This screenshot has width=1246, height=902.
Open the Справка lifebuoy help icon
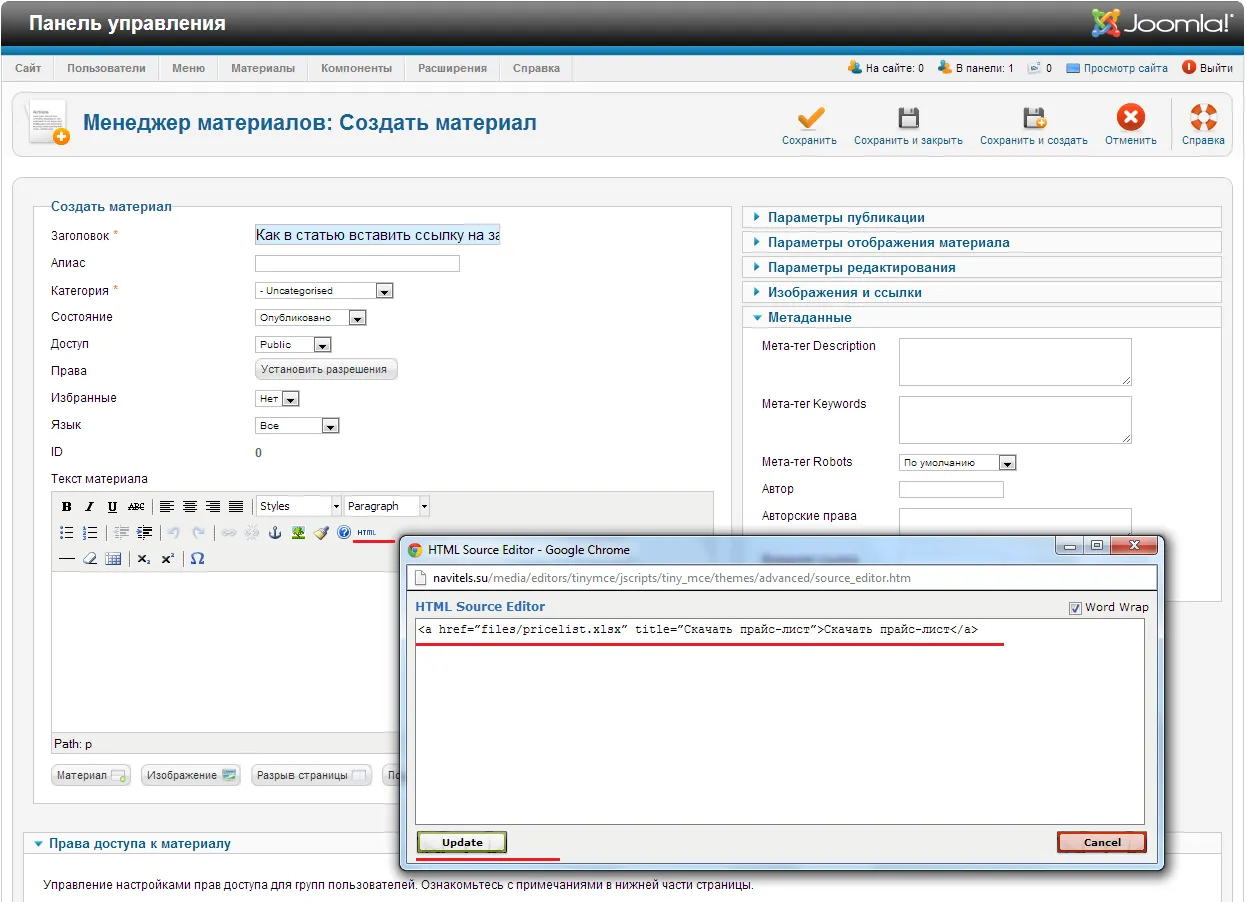1203,118
